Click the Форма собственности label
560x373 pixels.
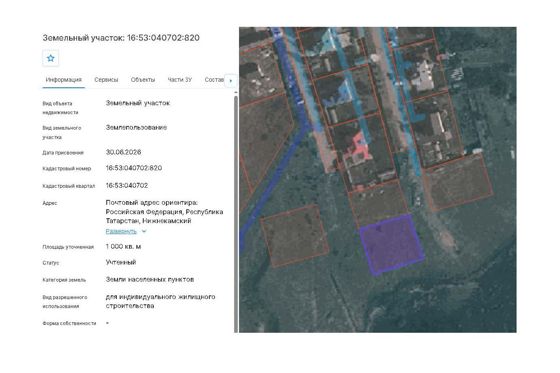pyautogui.click(x=69, y=323)
